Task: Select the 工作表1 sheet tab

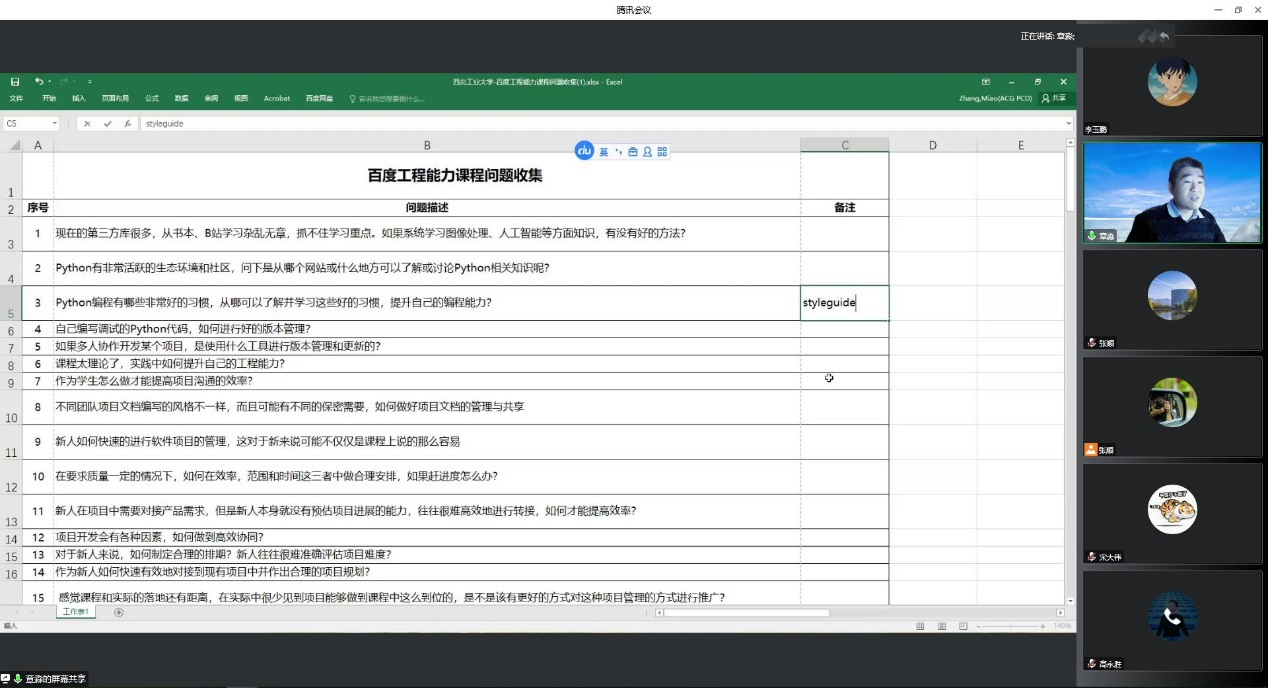Action: click(76, 612)
